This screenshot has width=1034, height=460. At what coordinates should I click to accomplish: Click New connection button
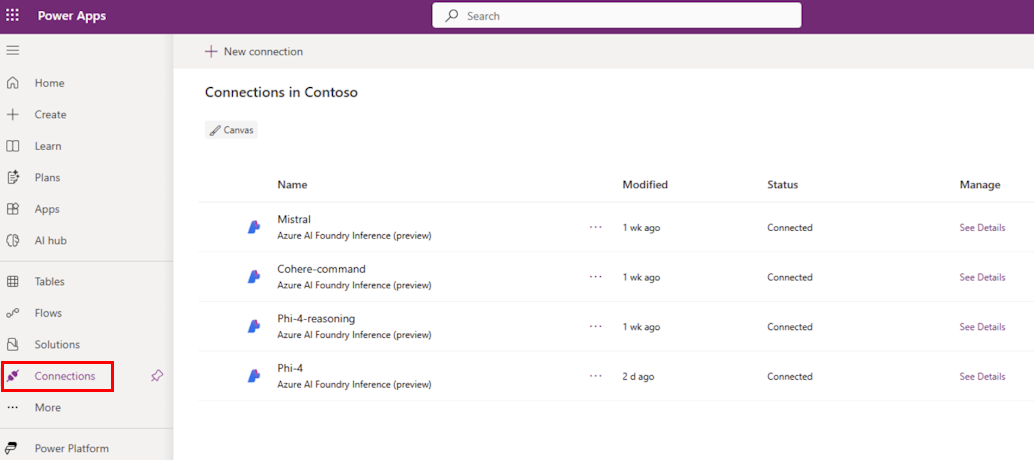(x=254, y=52)
